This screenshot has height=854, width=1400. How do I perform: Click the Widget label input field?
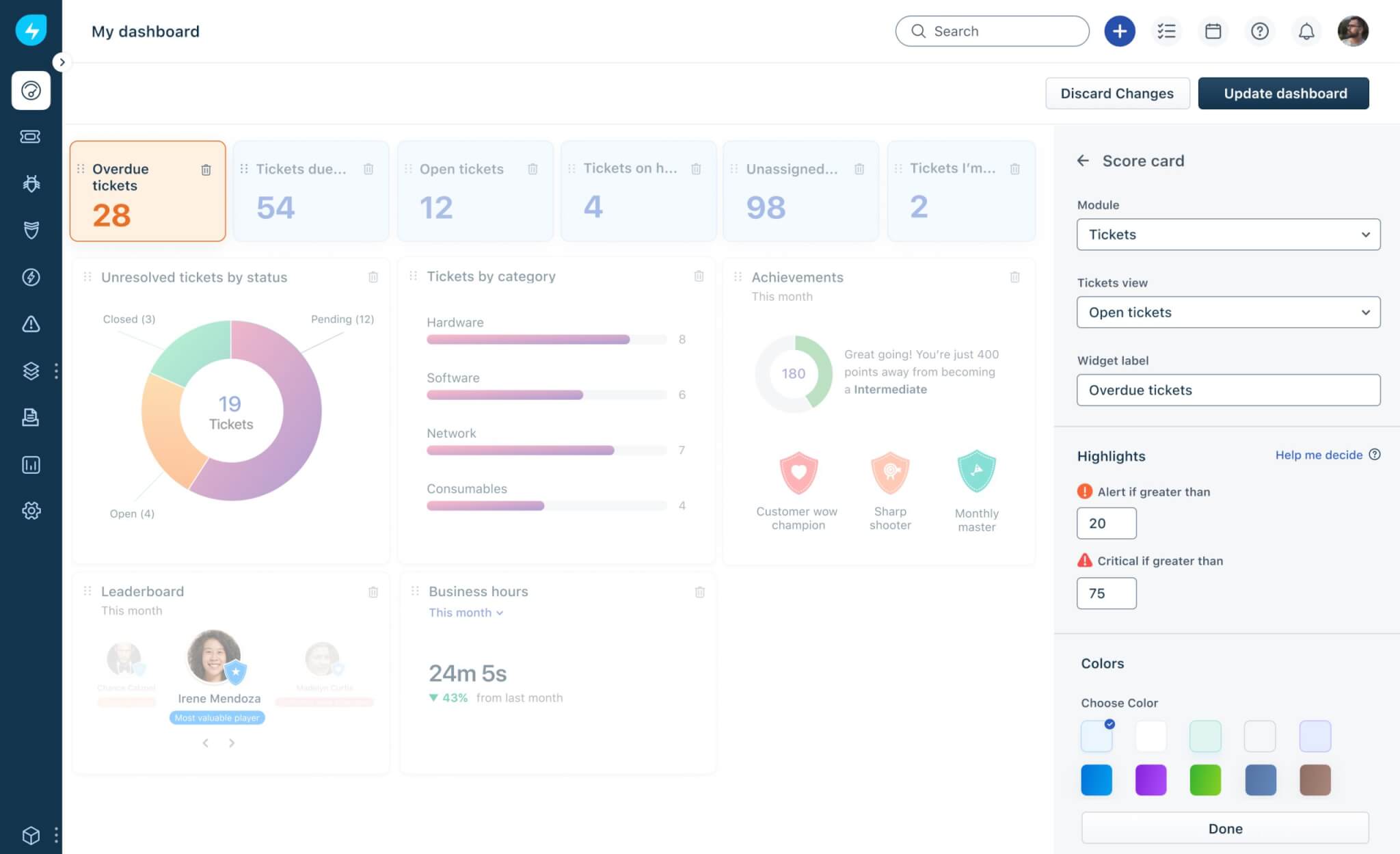point(1228,390)
